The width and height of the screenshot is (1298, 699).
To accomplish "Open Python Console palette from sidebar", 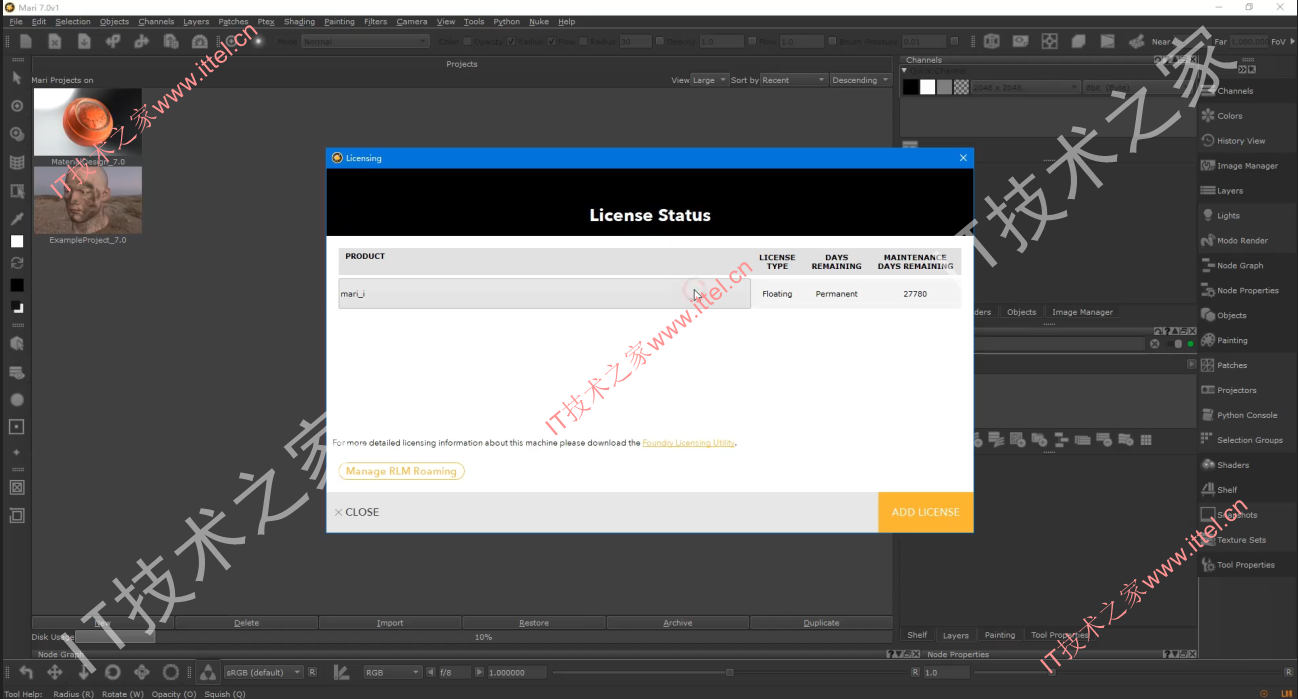I will [1247, 415].
